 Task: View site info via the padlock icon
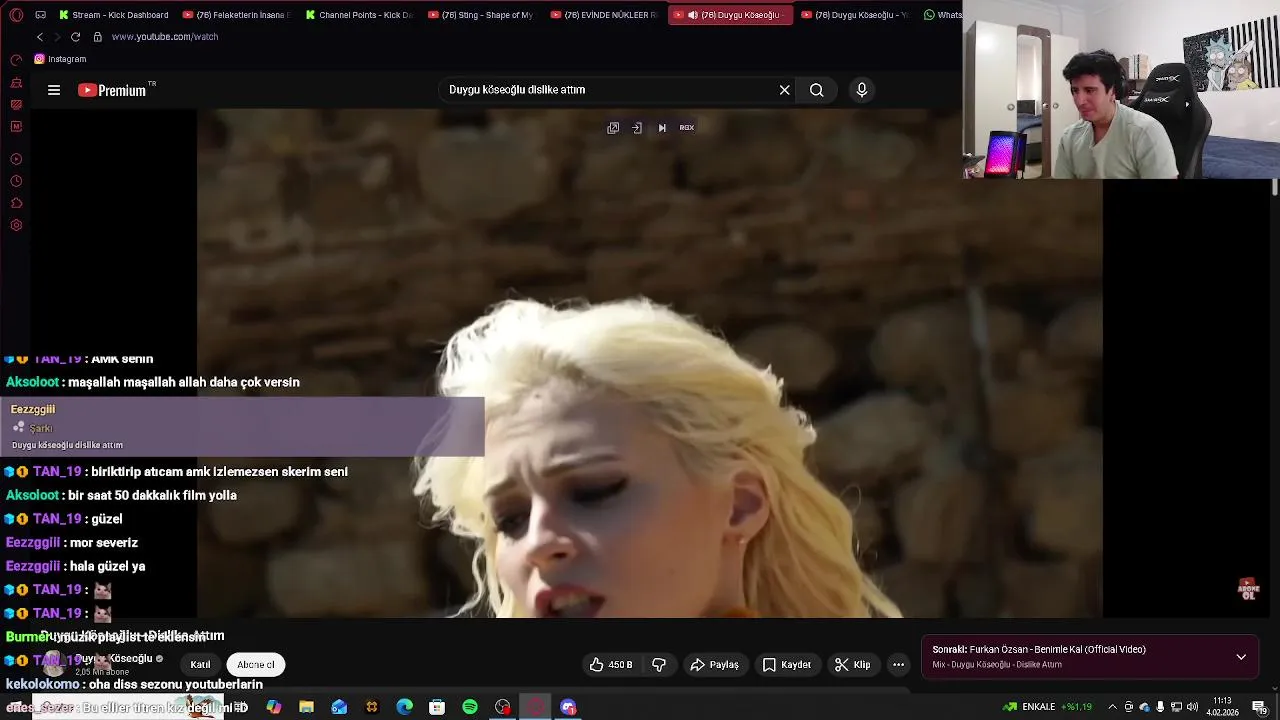tap(97, 37)
